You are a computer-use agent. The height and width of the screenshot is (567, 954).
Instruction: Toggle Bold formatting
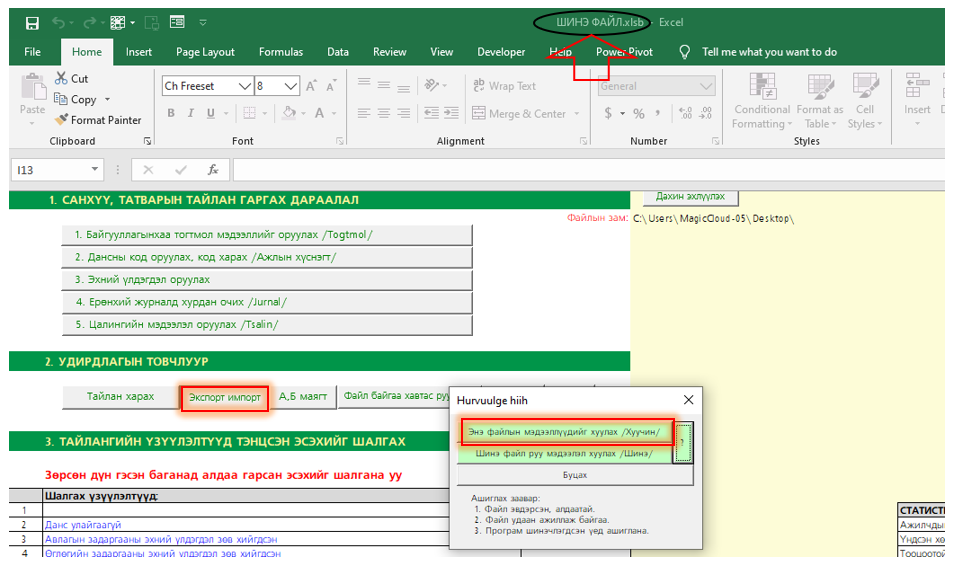[x=171, y=114]
